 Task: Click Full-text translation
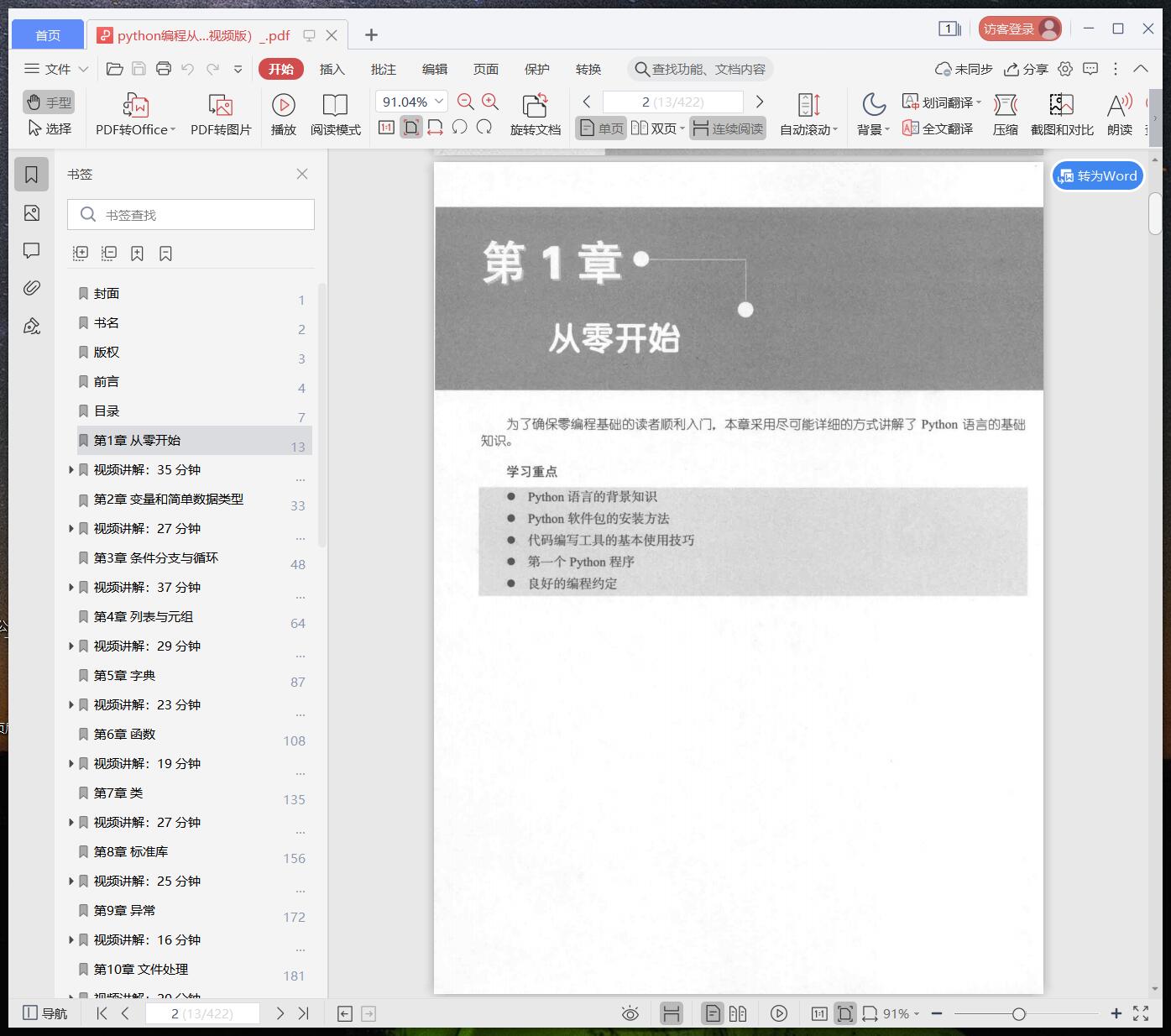point(938,128)
